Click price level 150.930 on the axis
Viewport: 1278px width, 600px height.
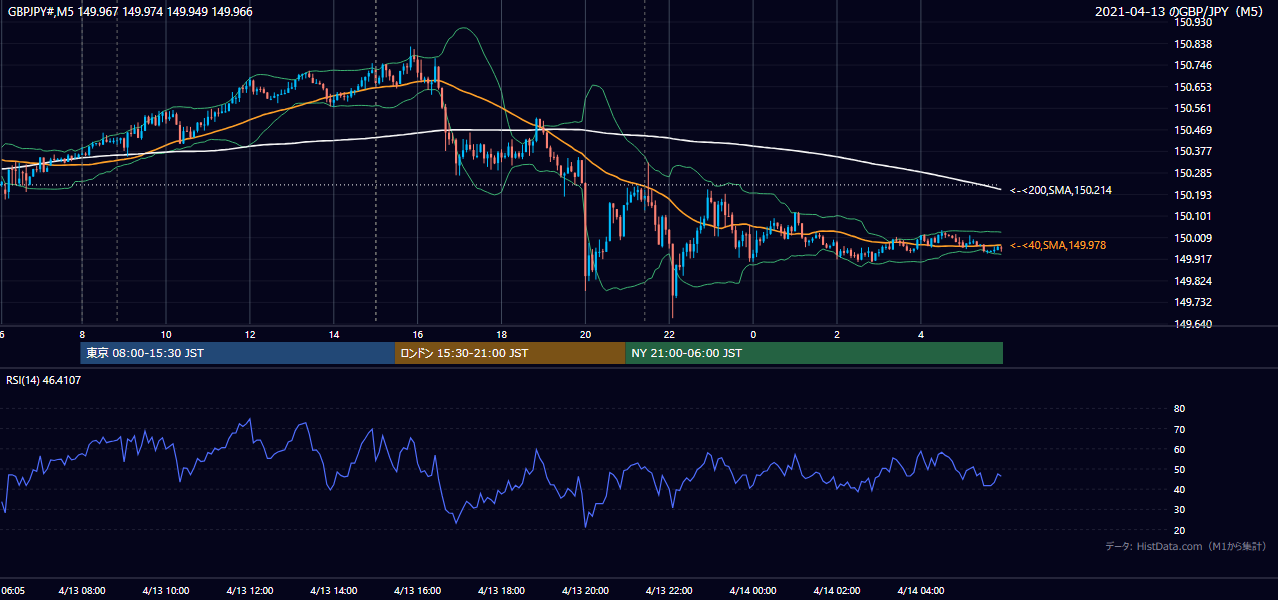point(1192,23)
